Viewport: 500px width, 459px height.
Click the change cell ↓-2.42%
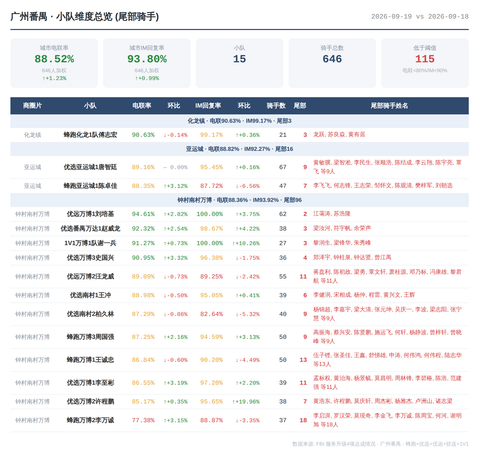[247, 277]
